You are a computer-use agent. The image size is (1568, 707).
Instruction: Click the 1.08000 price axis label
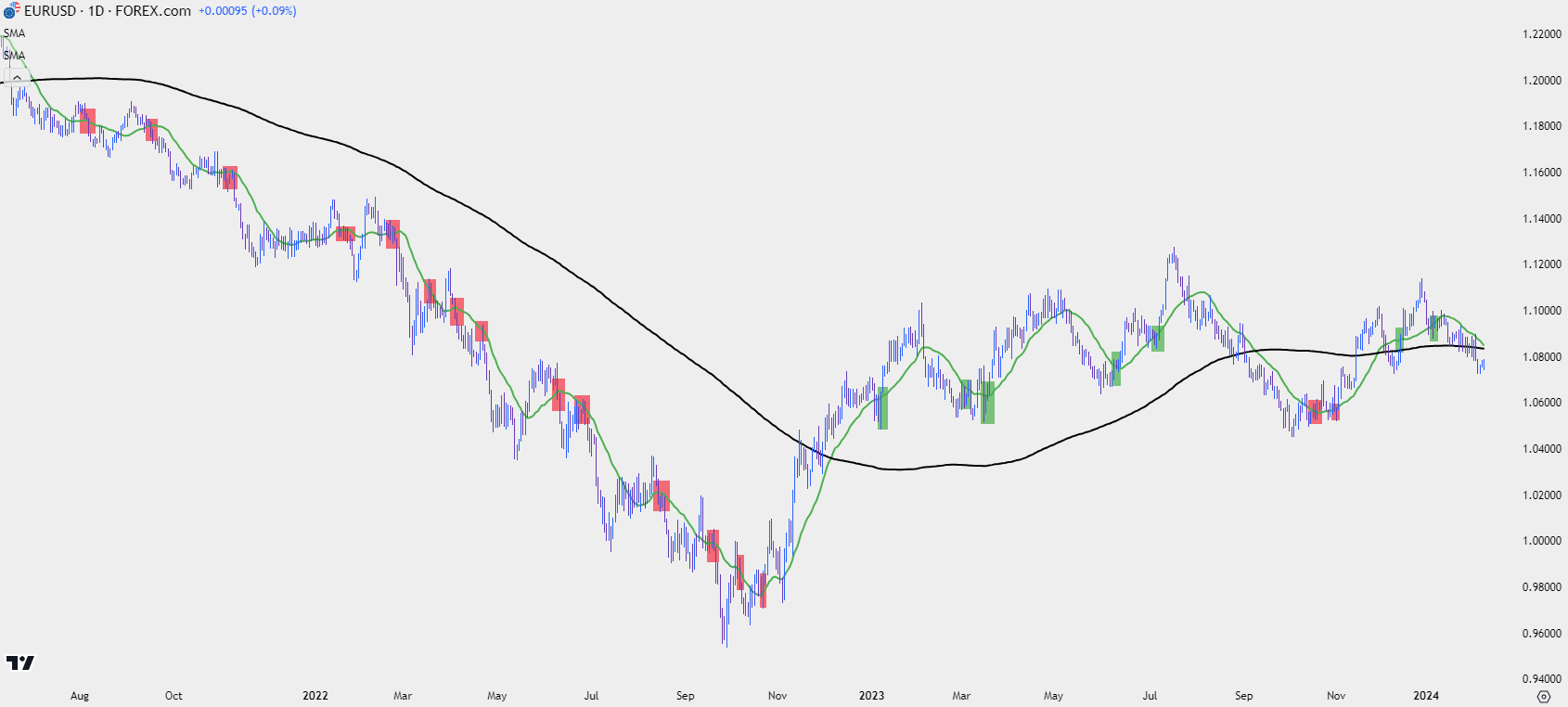tap(1542, 357)
